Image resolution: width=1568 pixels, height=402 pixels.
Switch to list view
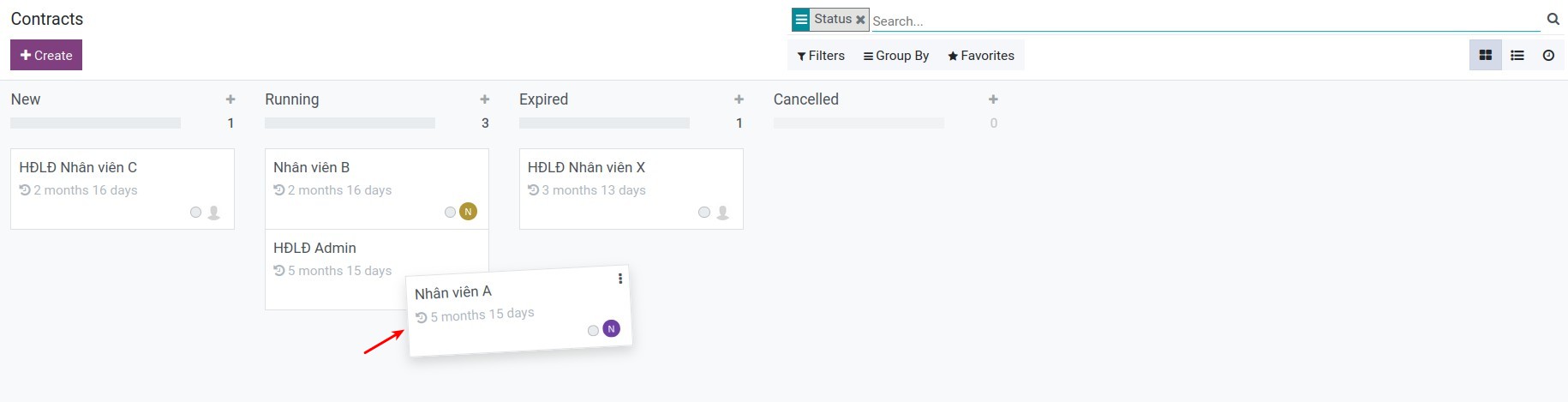point(1517,56)
